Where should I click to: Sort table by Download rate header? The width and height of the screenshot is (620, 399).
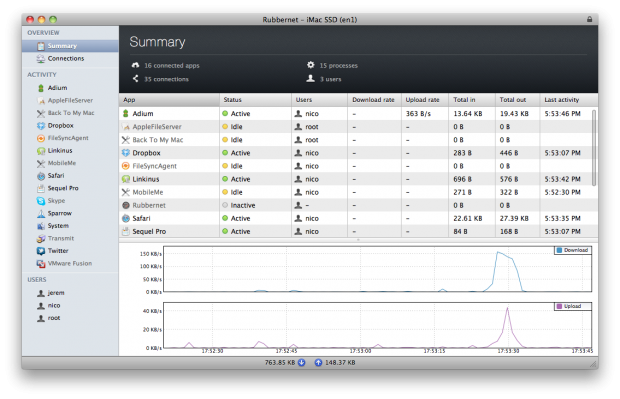coord(374,100)
